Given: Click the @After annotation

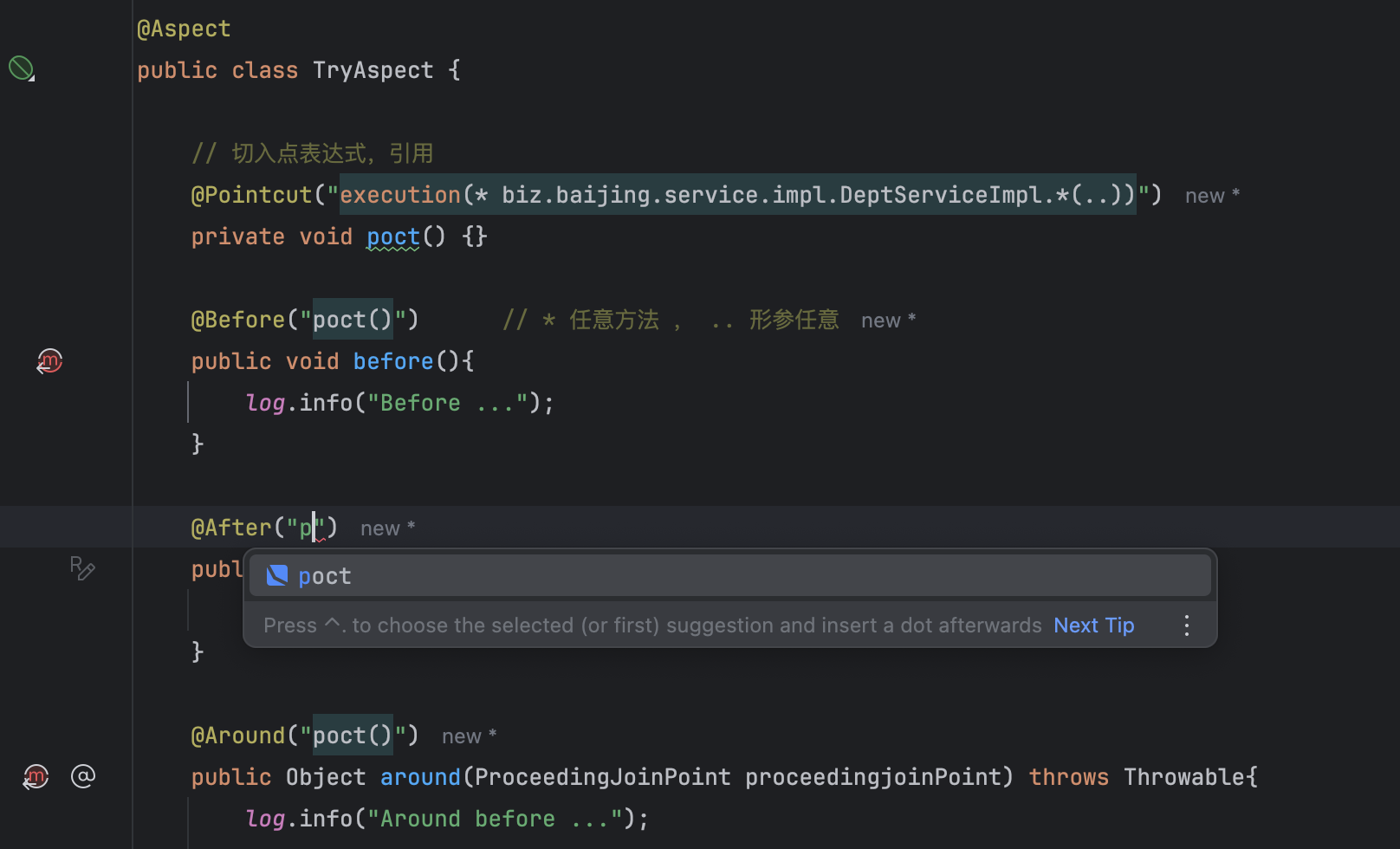Looking at the screenshot, I should point(231,528).
